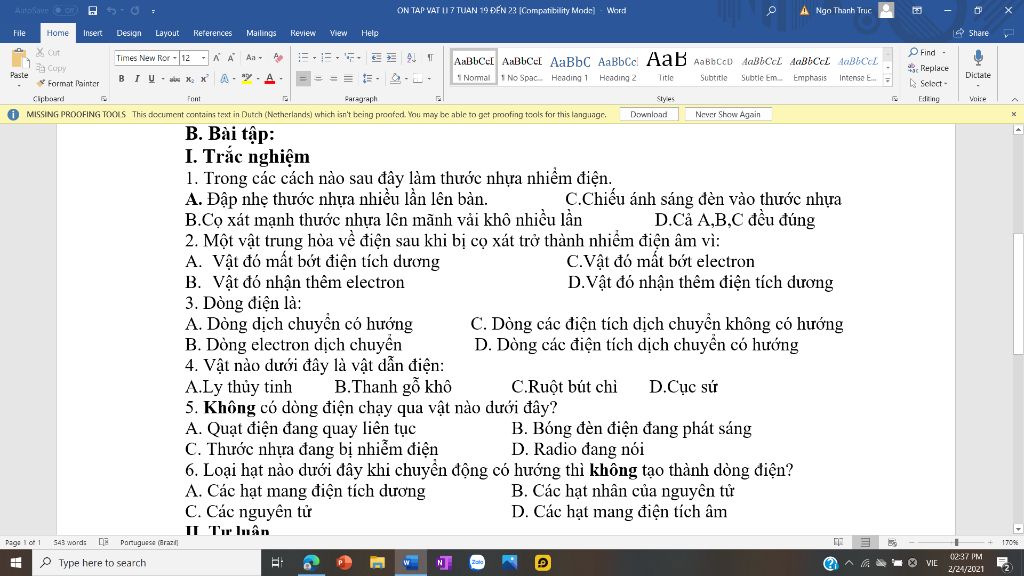This screenshot has height=576, width=1024.
Task: Open the font size dropdown
Action: (204, 58)
